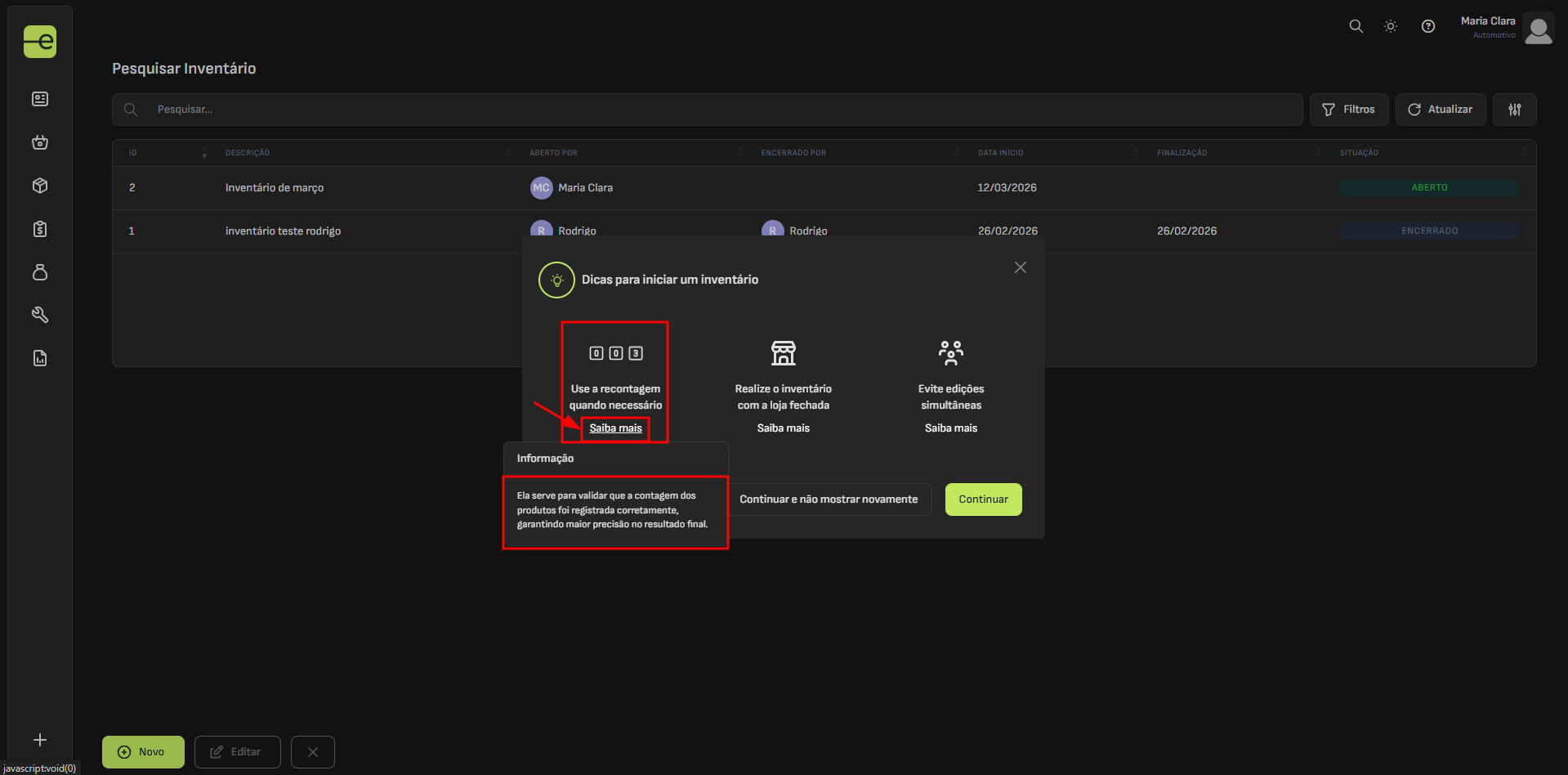The image size is (1568, 775).
Task: Open the help question mark icon
Action: tap(1427, 26)
